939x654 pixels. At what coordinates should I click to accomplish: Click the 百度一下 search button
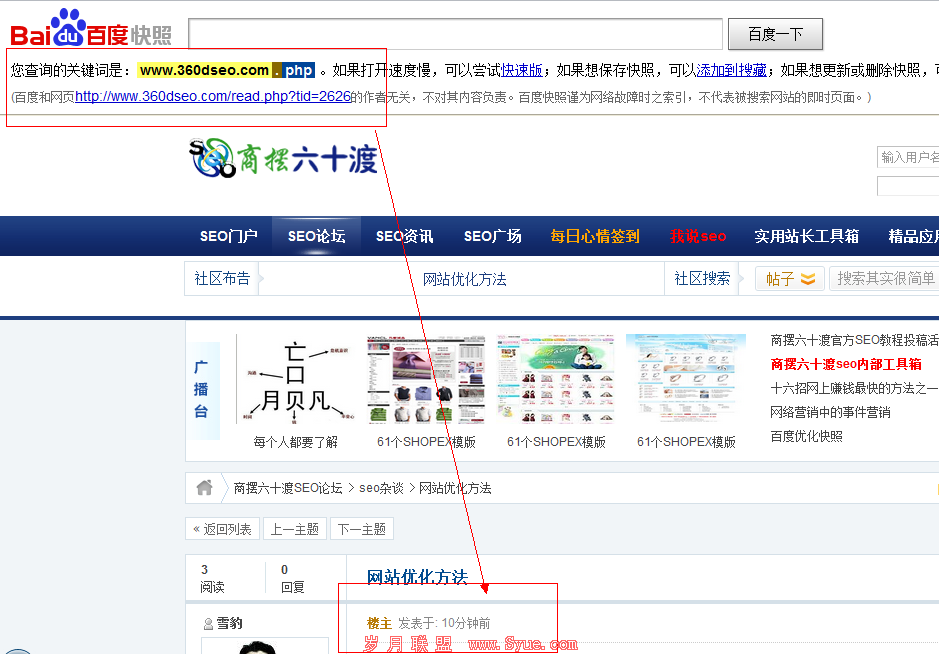point(775,34)
